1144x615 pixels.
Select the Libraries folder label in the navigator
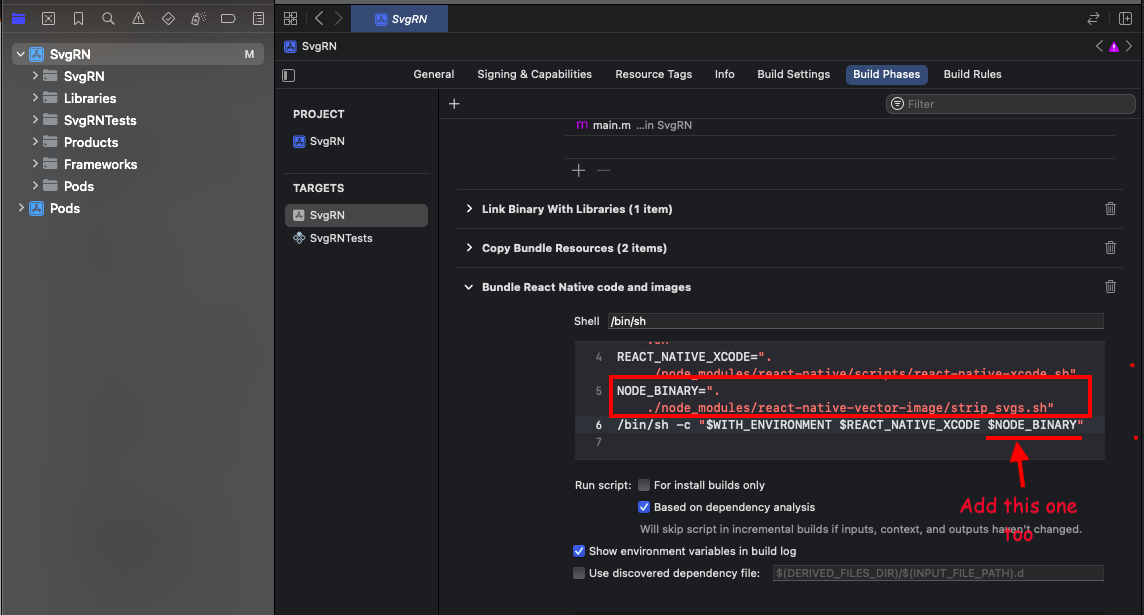coord(90,98)
